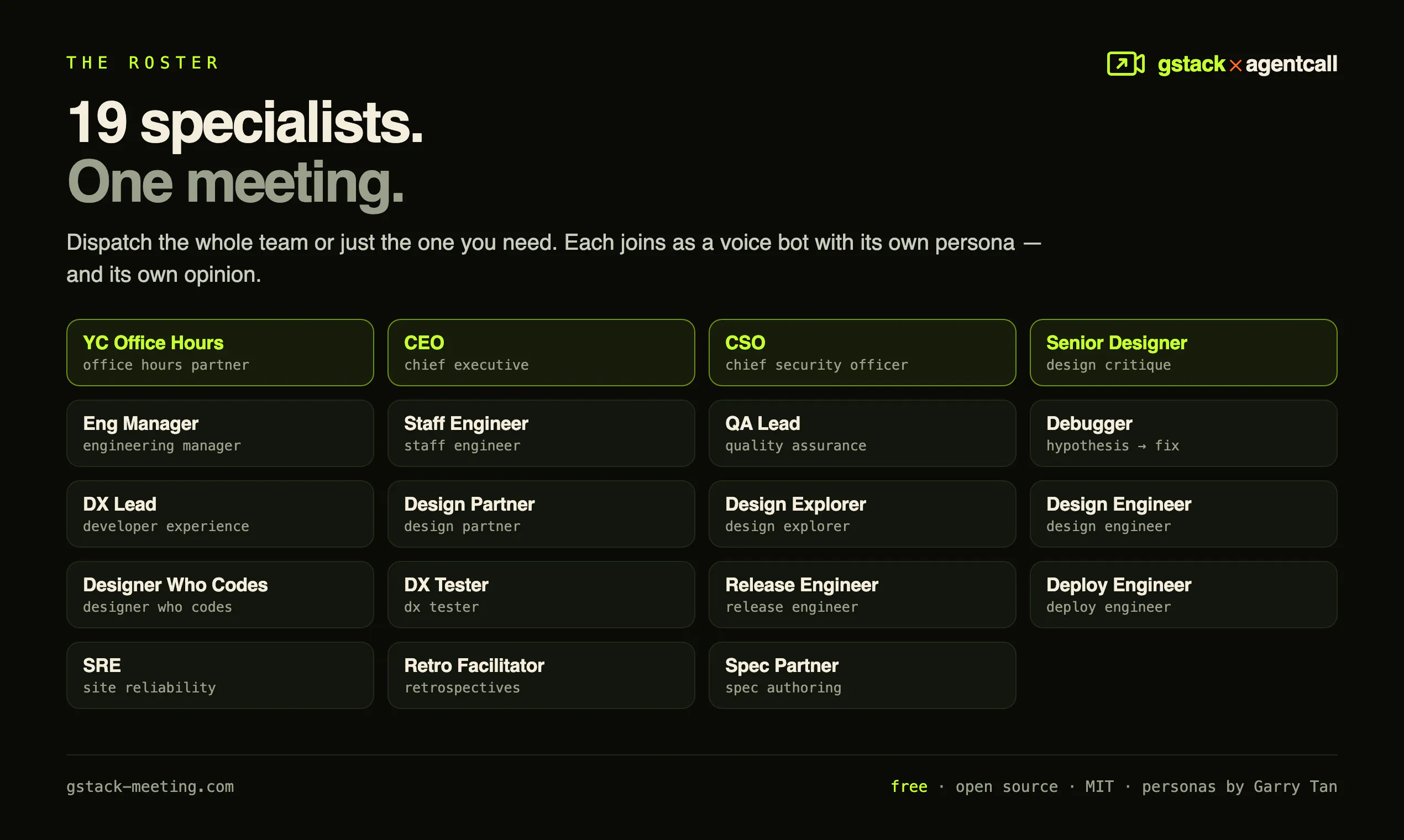Pick the Designer Who Codes card
Viewport: 1404px width, 840px height.
click(x=220, y=595)
